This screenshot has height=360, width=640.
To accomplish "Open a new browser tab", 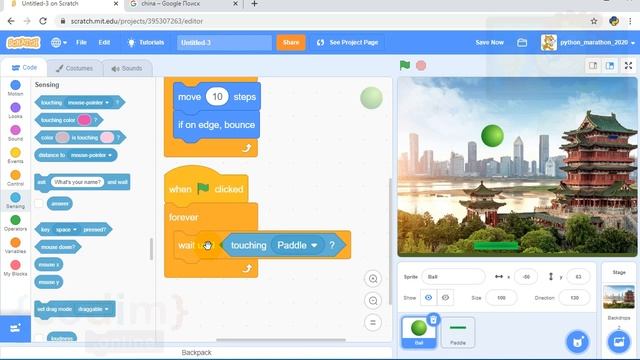I will 254,4.
